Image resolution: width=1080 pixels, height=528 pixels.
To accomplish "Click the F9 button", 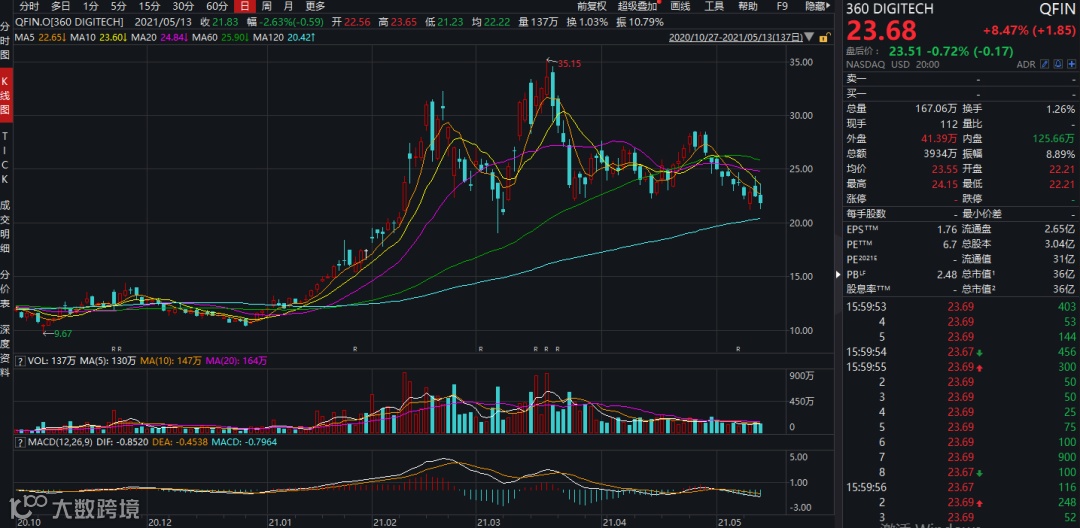I will 782,7.
